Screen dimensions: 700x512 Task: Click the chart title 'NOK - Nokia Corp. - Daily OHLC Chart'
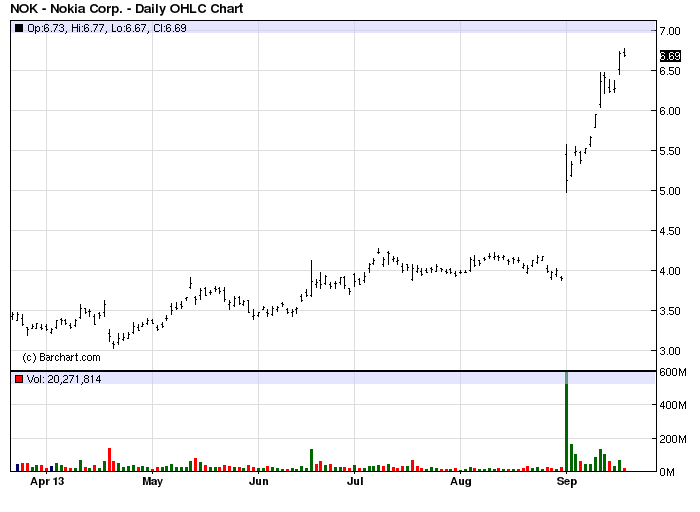click(127, 8)
